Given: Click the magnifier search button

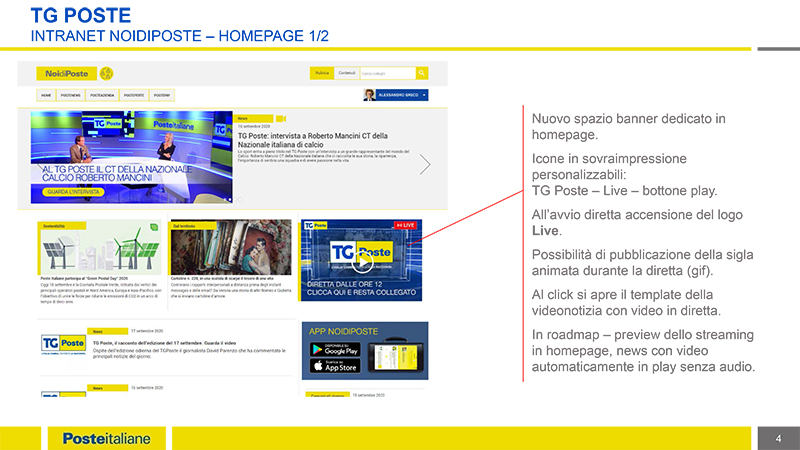Looking at the screenshot, I should click(422, 73).
